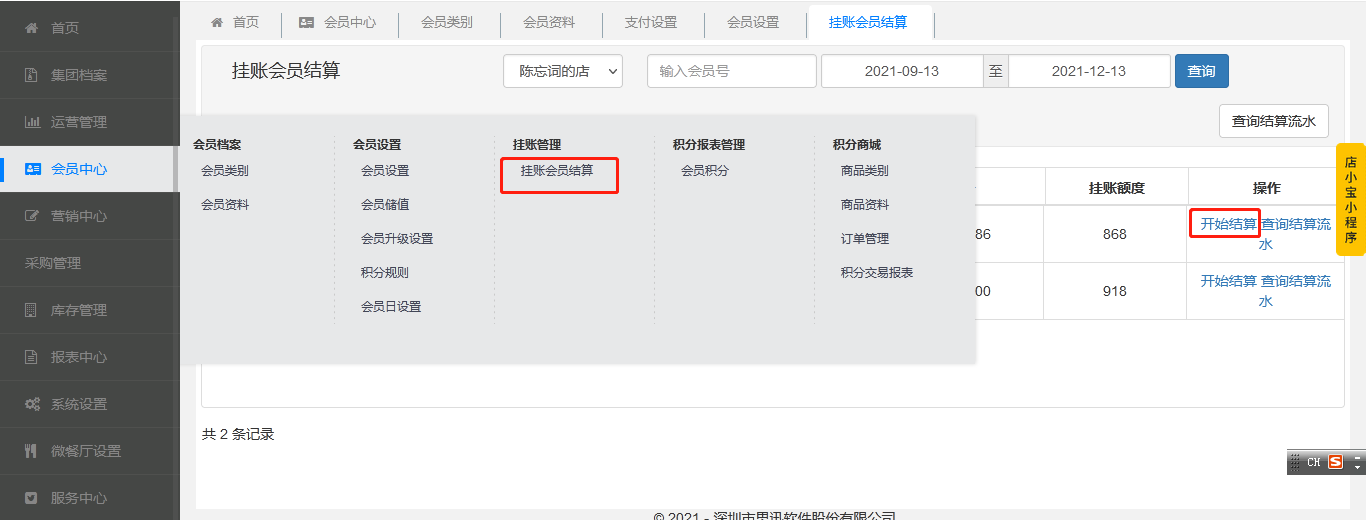Open the end date picker 2021-12-13
The image size is (1366, 520).
click(1088, 71)
